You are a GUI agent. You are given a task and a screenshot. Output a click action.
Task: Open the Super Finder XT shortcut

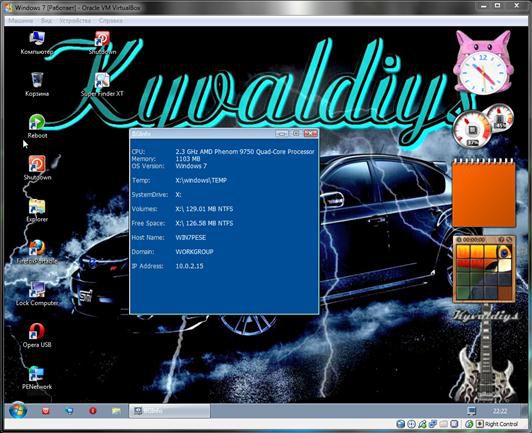tap(102, 84)
